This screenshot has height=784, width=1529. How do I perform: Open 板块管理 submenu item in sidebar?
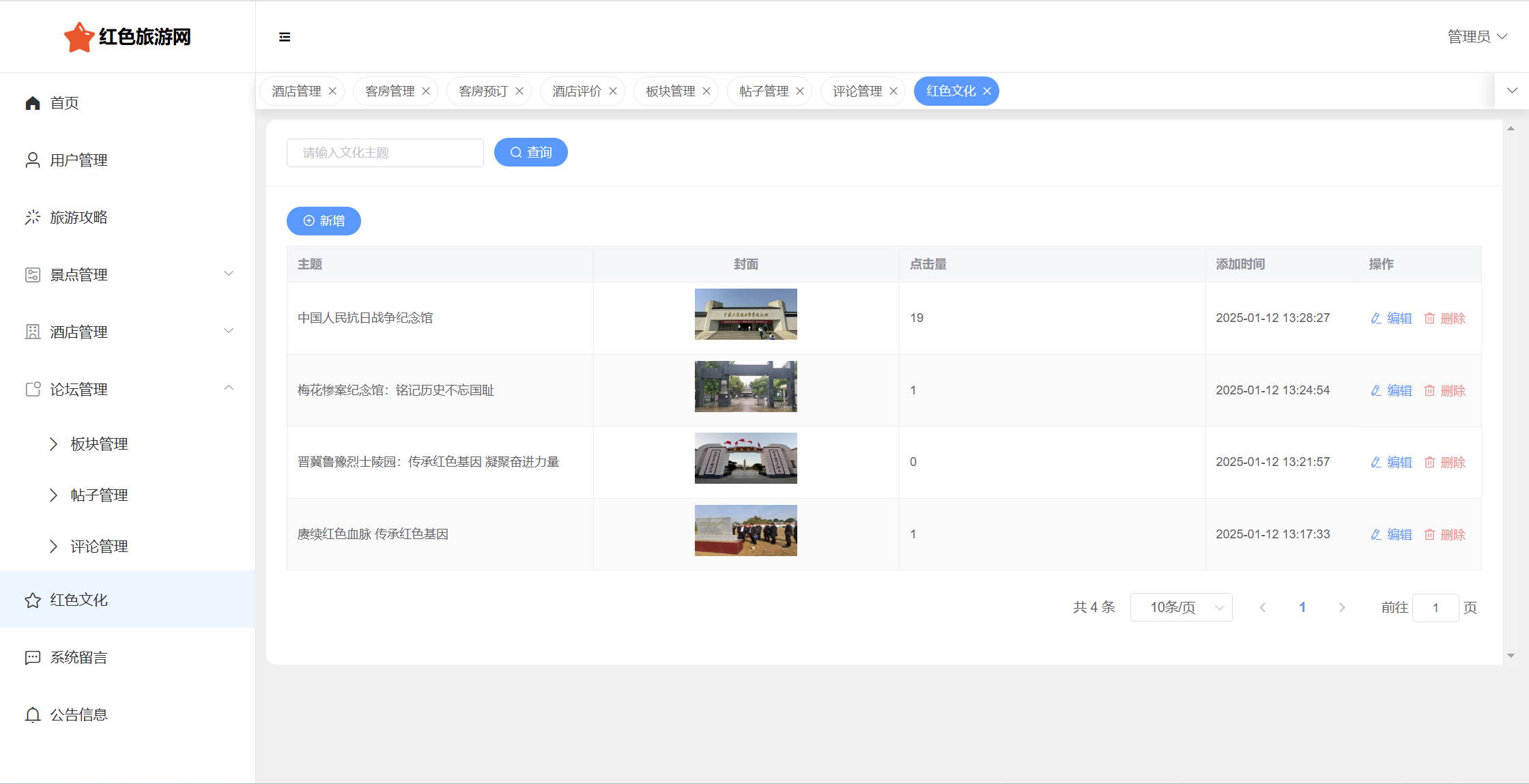(99, 444)
